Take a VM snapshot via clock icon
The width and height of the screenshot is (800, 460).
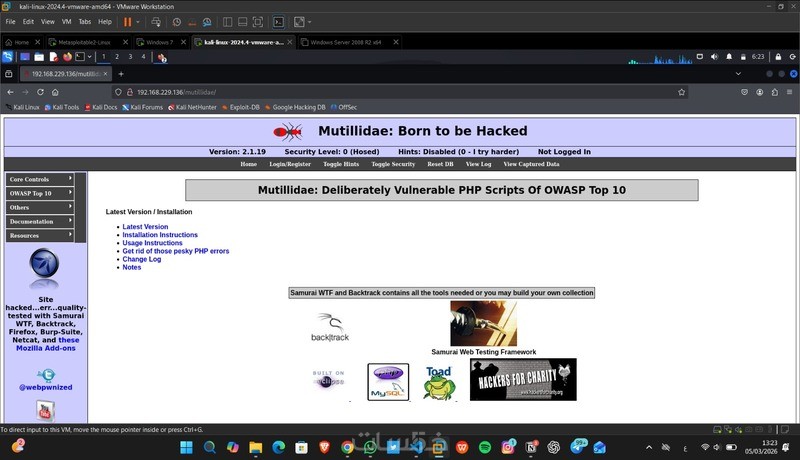point(177,22)
